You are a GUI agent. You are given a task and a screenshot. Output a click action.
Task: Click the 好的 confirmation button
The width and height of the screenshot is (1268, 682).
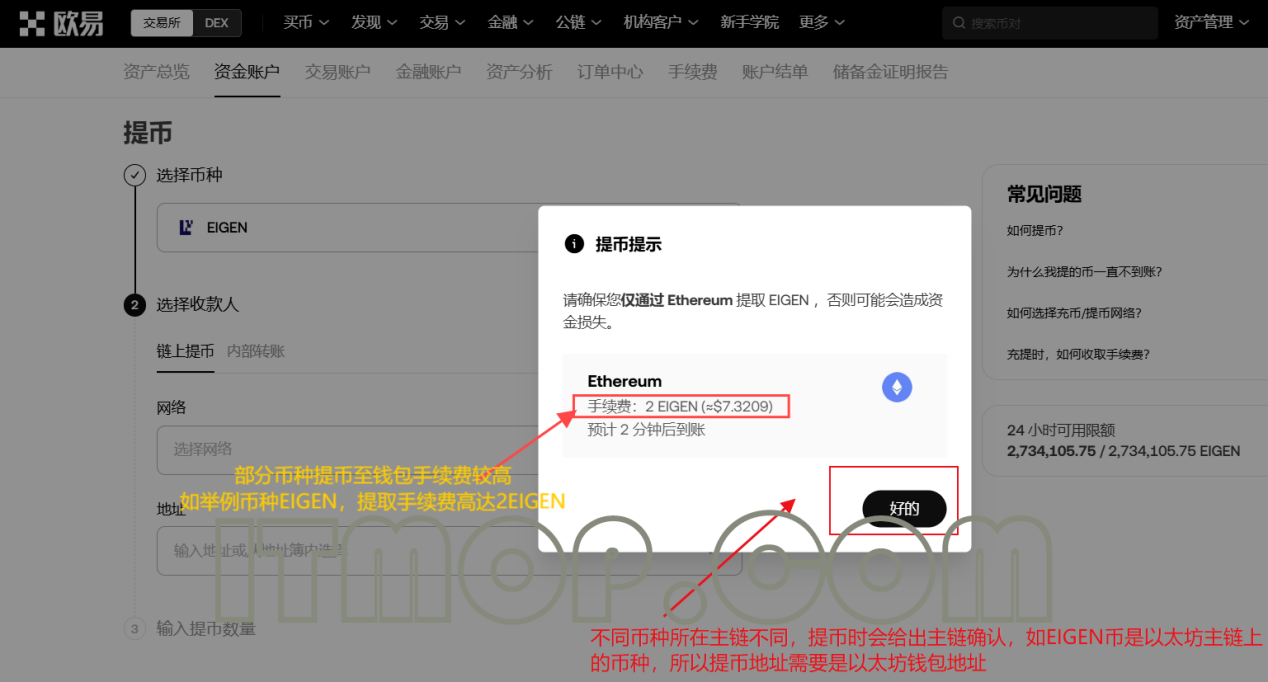click(903, 508)
